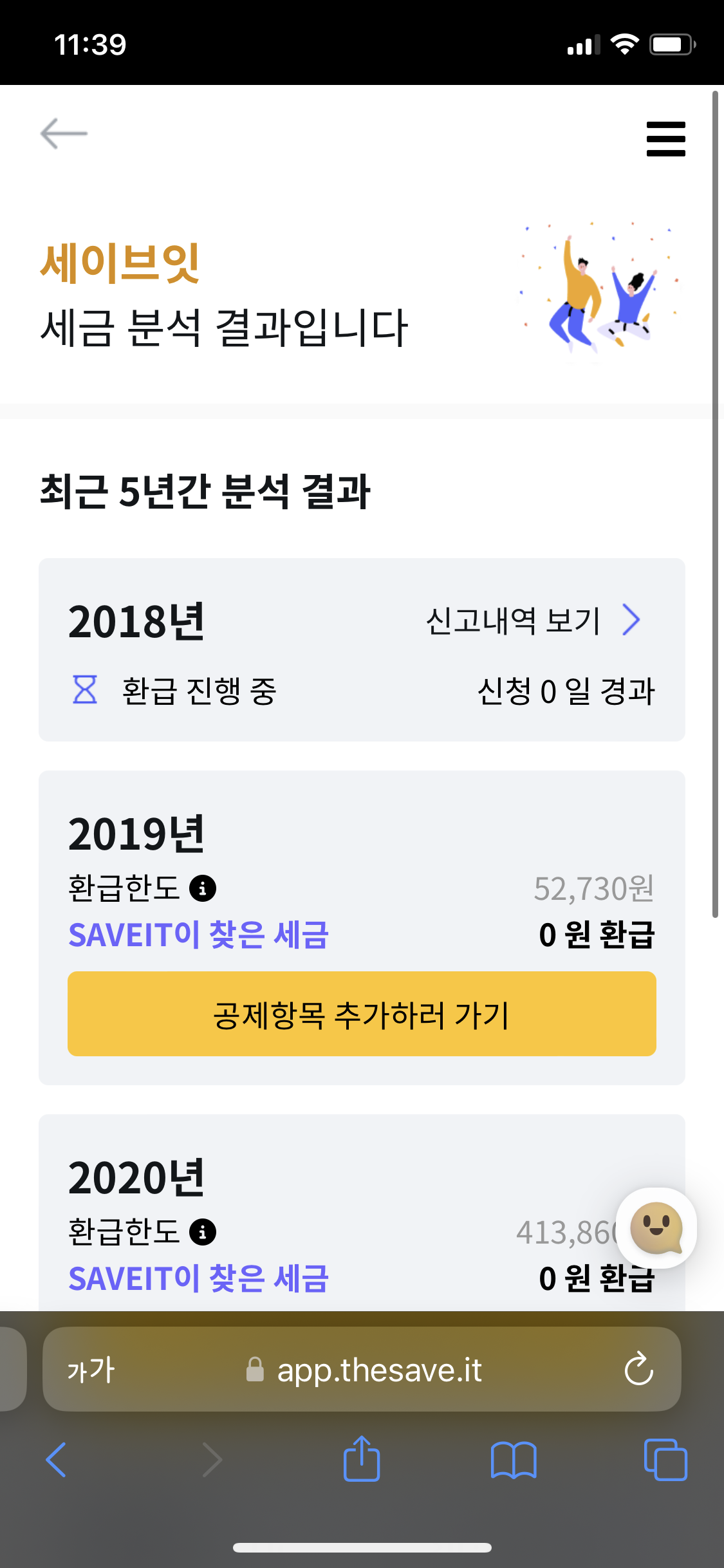Tap the Safari forward chevron

[x=212, y=1459]
